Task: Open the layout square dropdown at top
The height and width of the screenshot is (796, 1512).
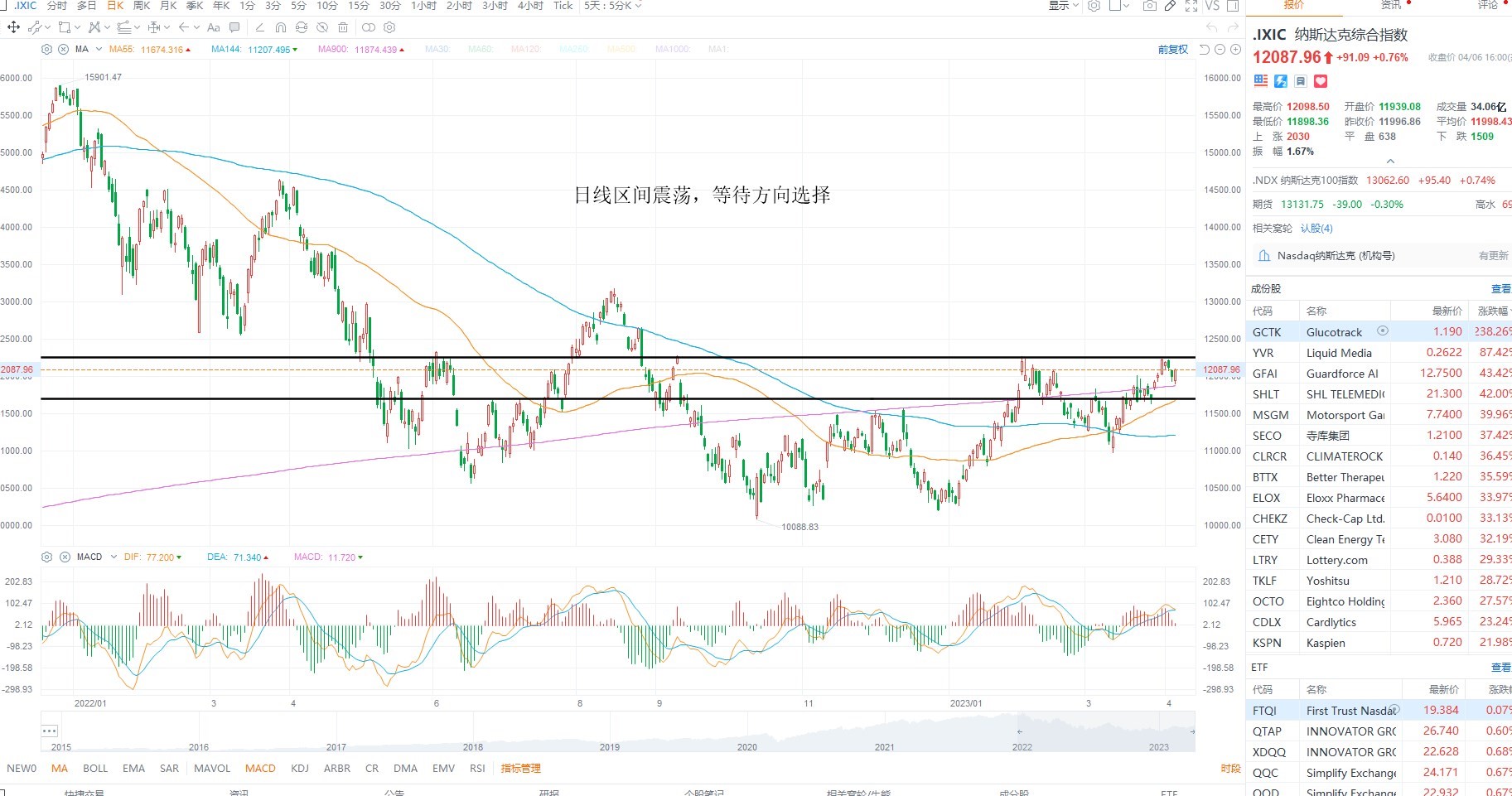Action: (1119, 6)
